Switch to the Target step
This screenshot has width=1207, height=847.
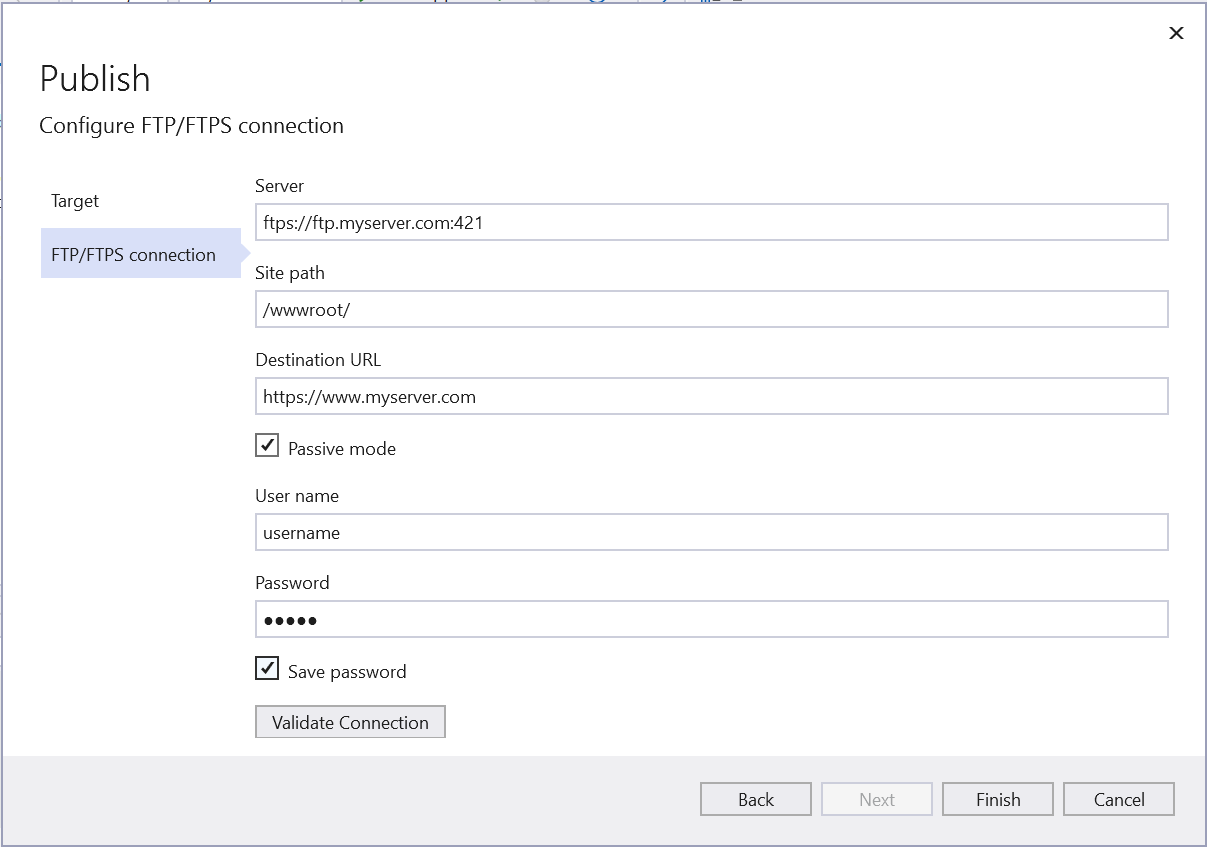pyautogui.click(x=74, y=201)
